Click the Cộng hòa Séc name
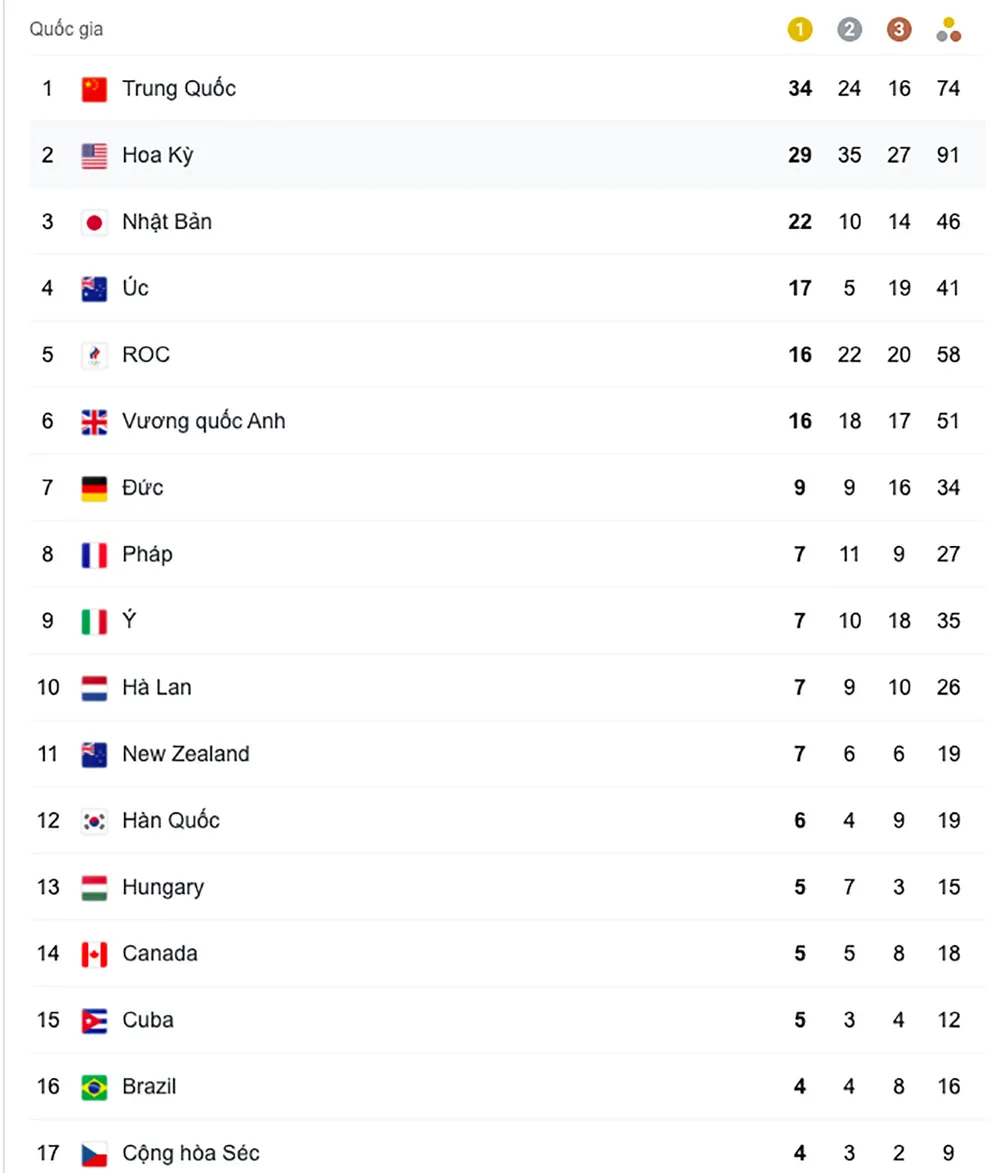The image size is (1000, 1173). tap(190, 1153)
